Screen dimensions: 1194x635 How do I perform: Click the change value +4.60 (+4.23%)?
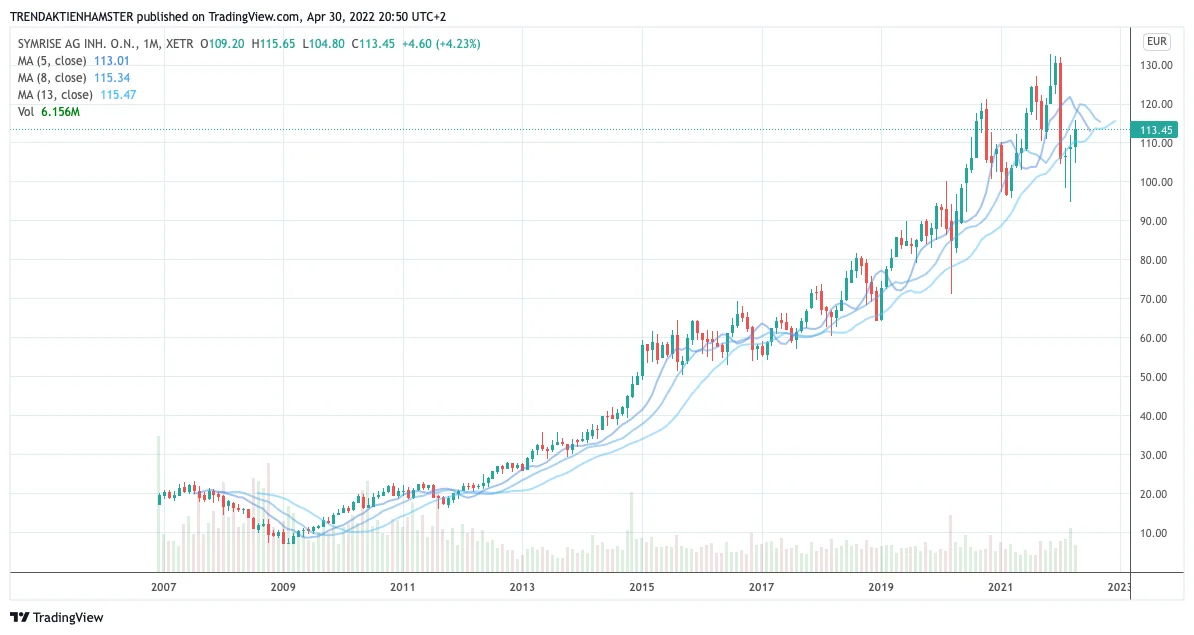point(441,44)
